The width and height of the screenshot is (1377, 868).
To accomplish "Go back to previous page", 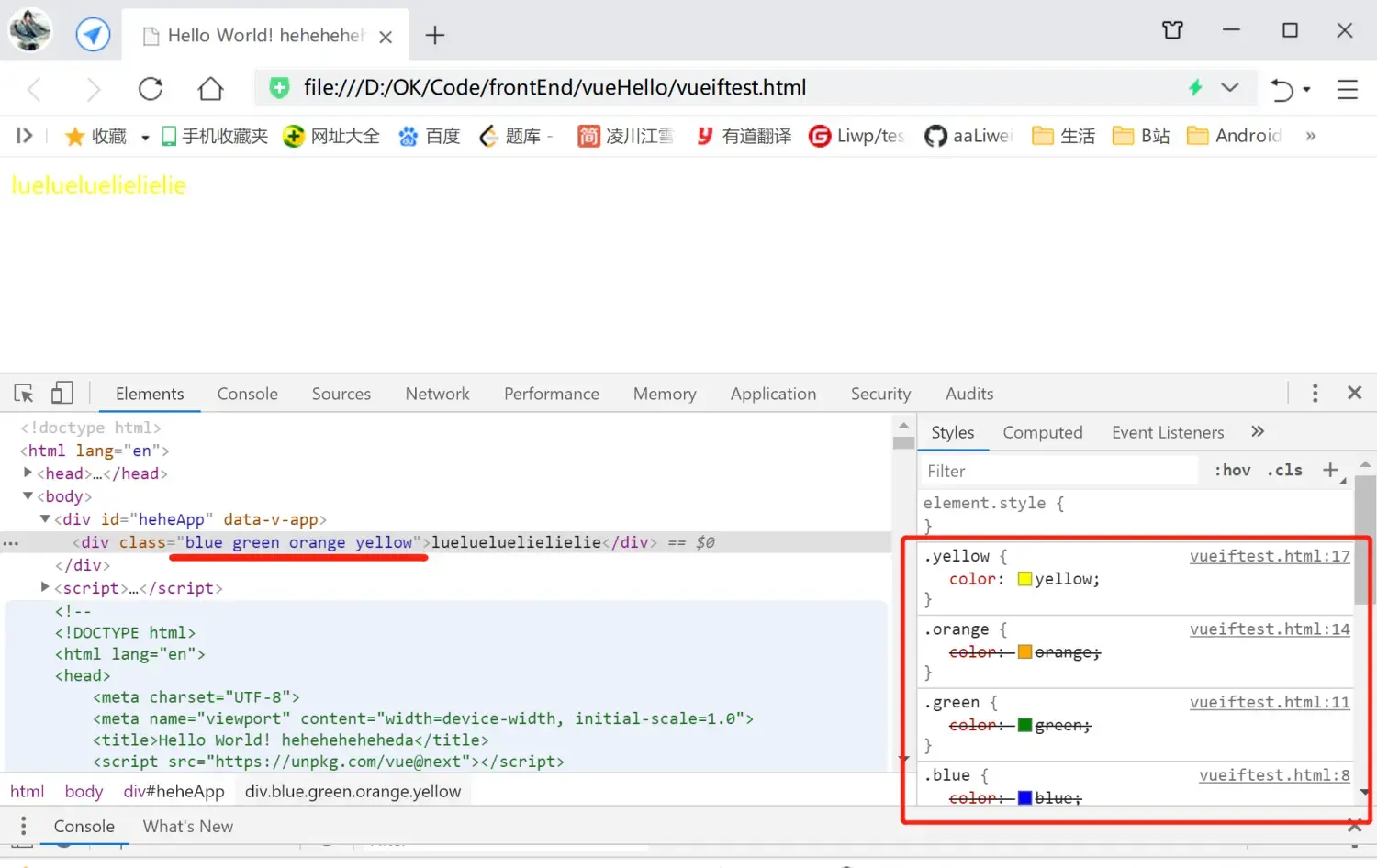I will coord(35,89).
